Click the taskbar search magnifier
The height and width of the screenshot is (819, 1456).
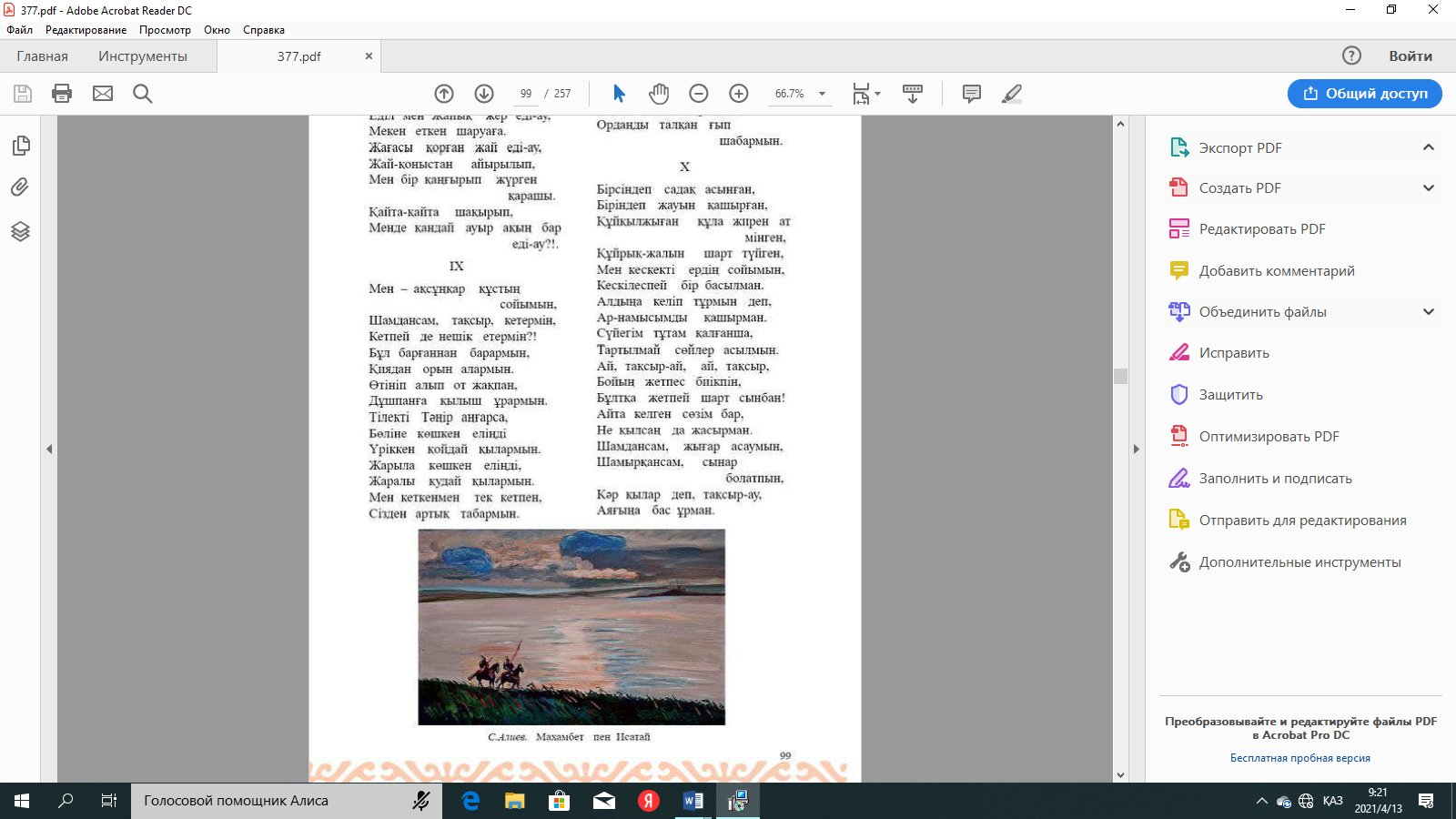[66, 801]
